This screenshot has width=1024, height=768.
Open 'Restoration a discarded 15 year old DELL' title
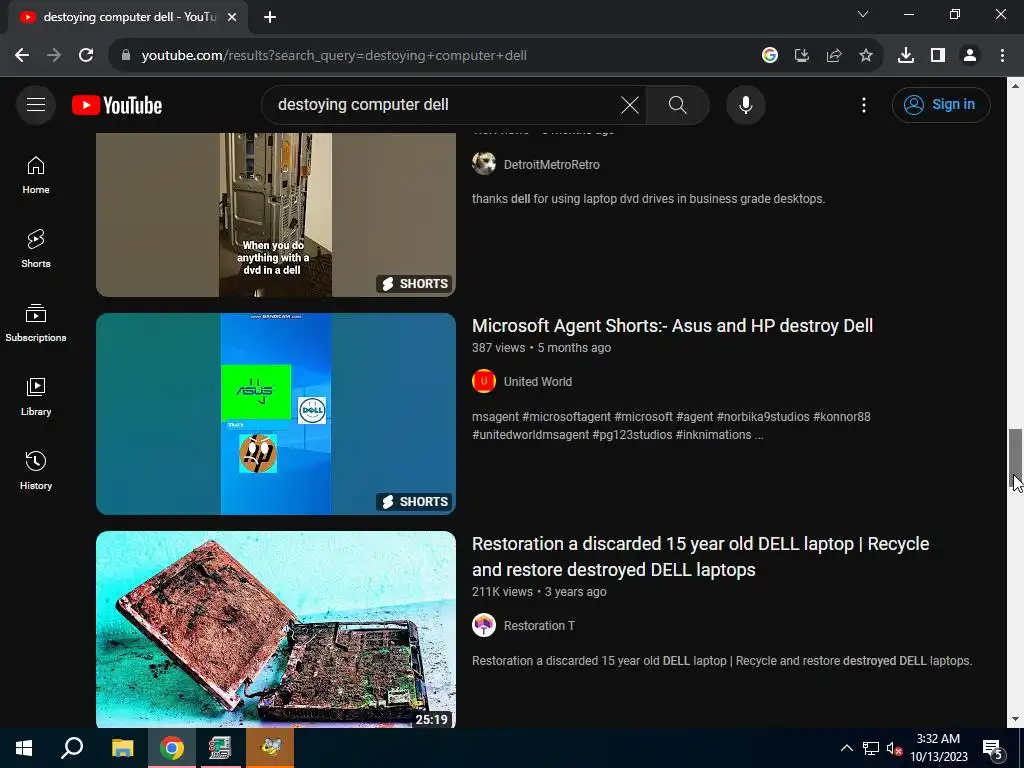tap(700, 556)
